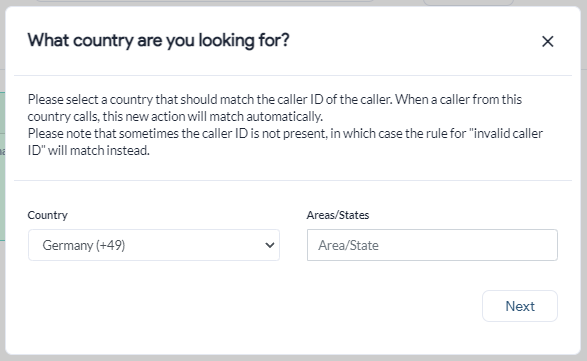
Task: Click the "Country" field label
Action: (x=48, y=215)
